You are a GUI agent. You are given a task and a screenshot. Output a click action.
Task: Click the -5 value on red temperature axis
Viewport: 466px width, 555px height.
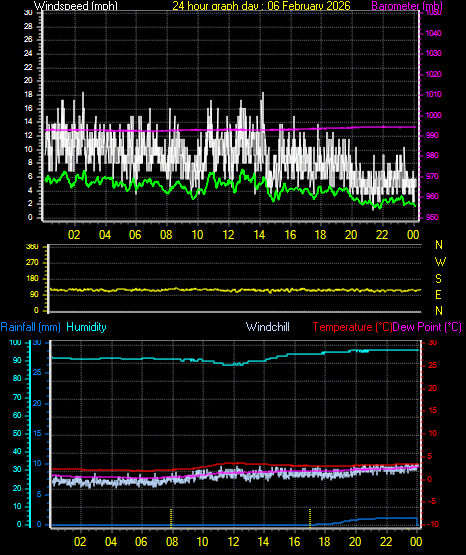pos(432,502)
